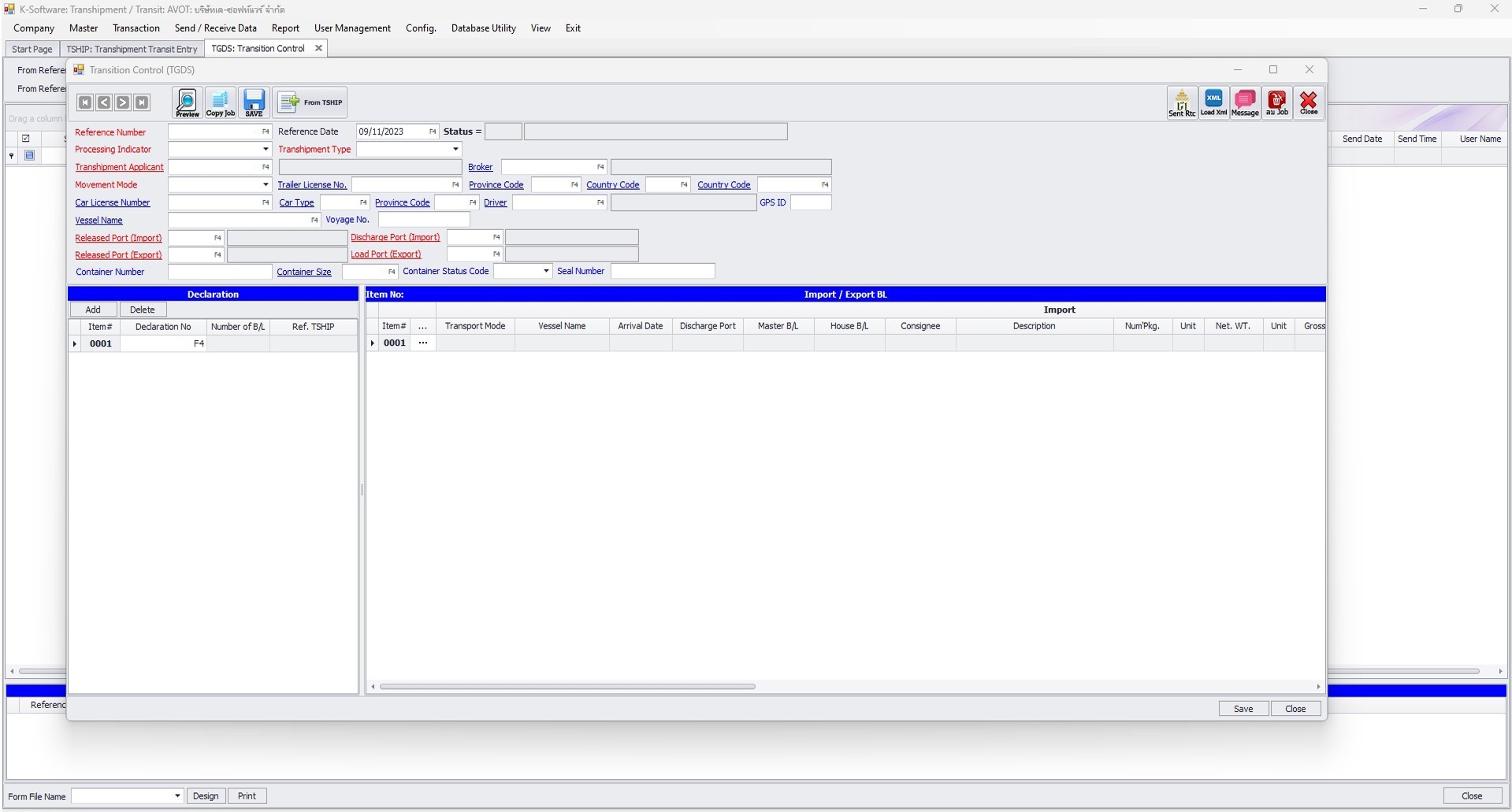
Task: Click the filter toggle in the grid row
Action: 11,155
